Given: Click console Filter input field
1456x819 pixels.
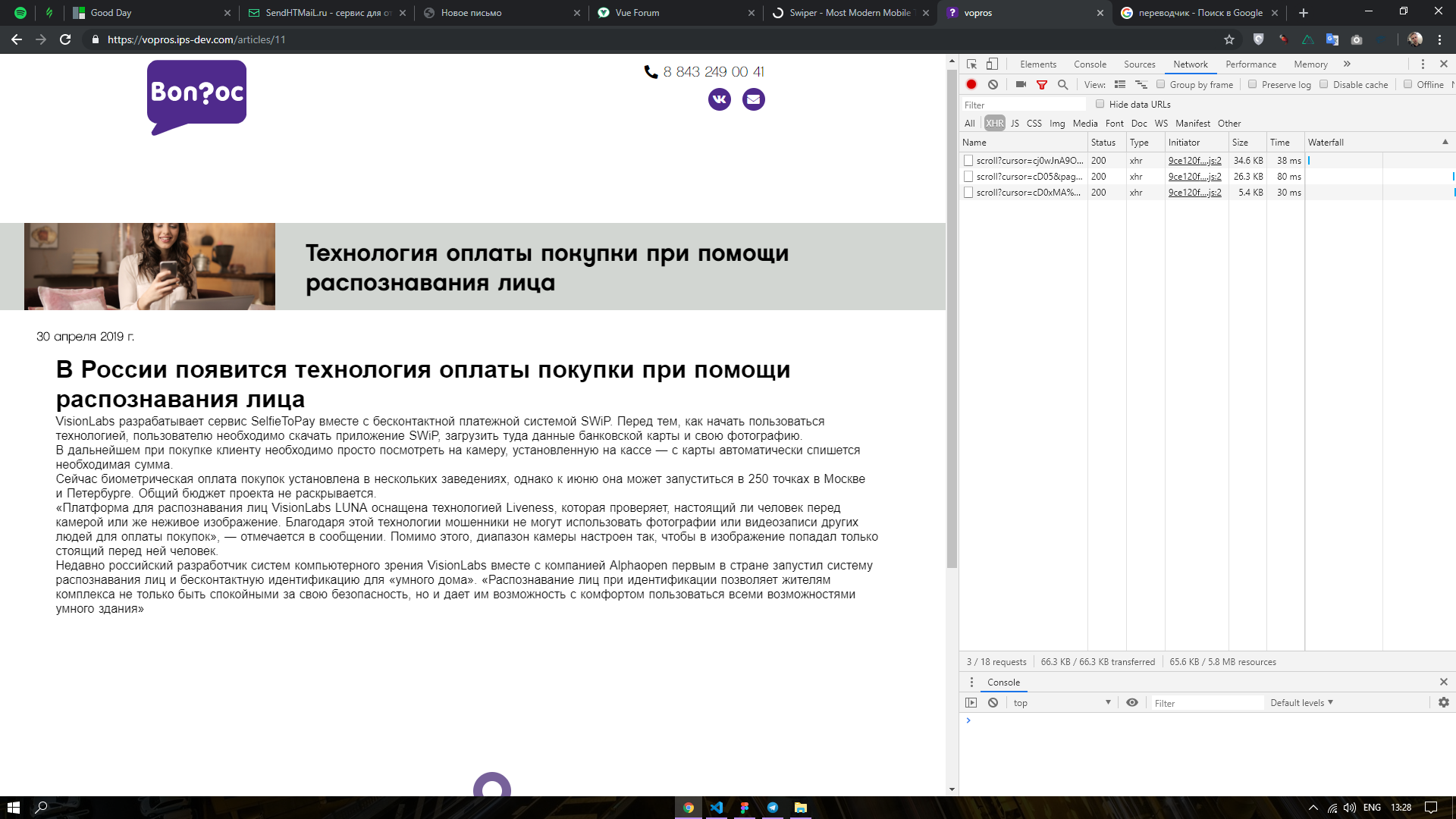Looking at the screenshot, I should pos(1207,704).
